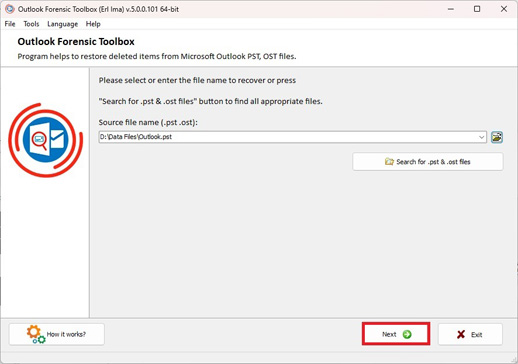Click the 'Program helps to restore deleted items' description
The image size is (518, 364).
tap(157, 56)
